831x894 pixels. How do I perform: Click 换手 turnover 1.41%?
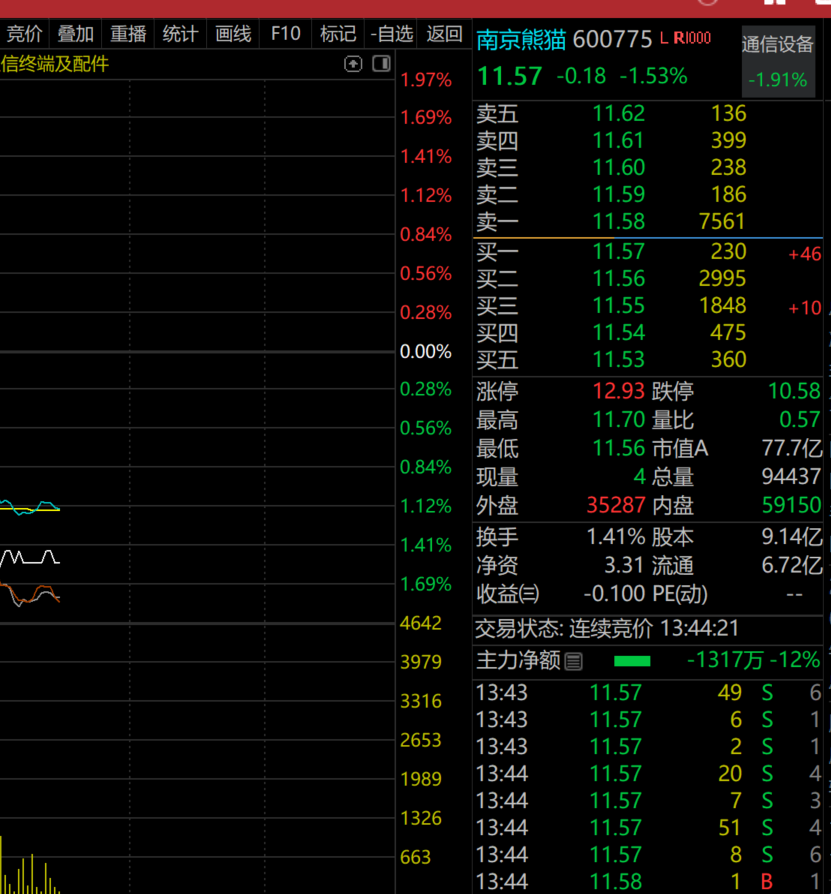tap(616, 537)
